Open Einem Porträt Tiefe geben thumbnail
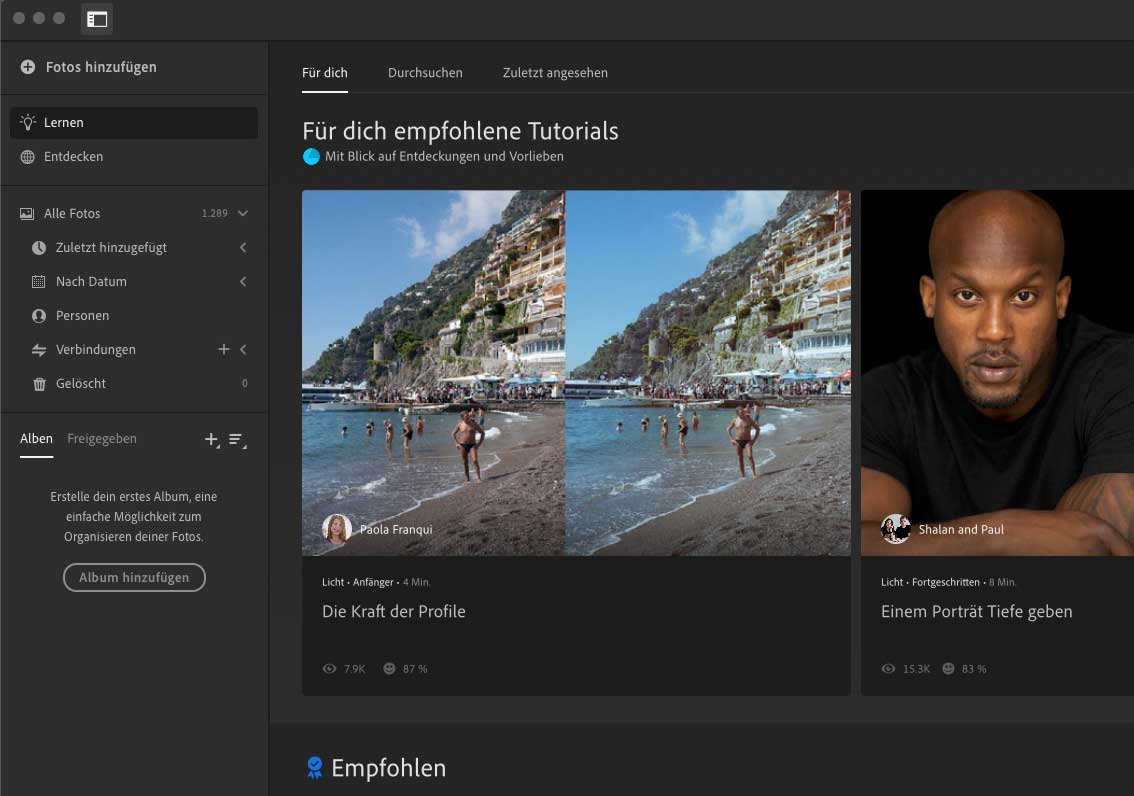Image resolution: width=1134 pixels, height=796 pixels. point(996,372)
